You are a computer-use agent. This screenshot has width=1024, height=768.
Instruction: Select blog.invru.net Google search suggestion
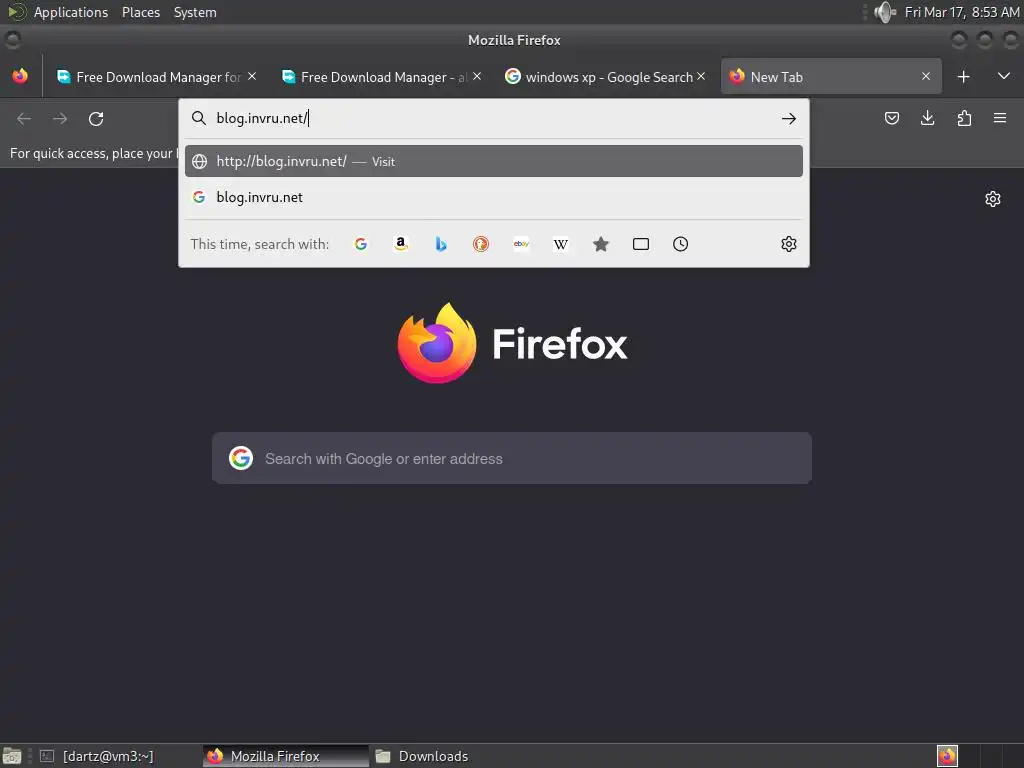[494, 197]
